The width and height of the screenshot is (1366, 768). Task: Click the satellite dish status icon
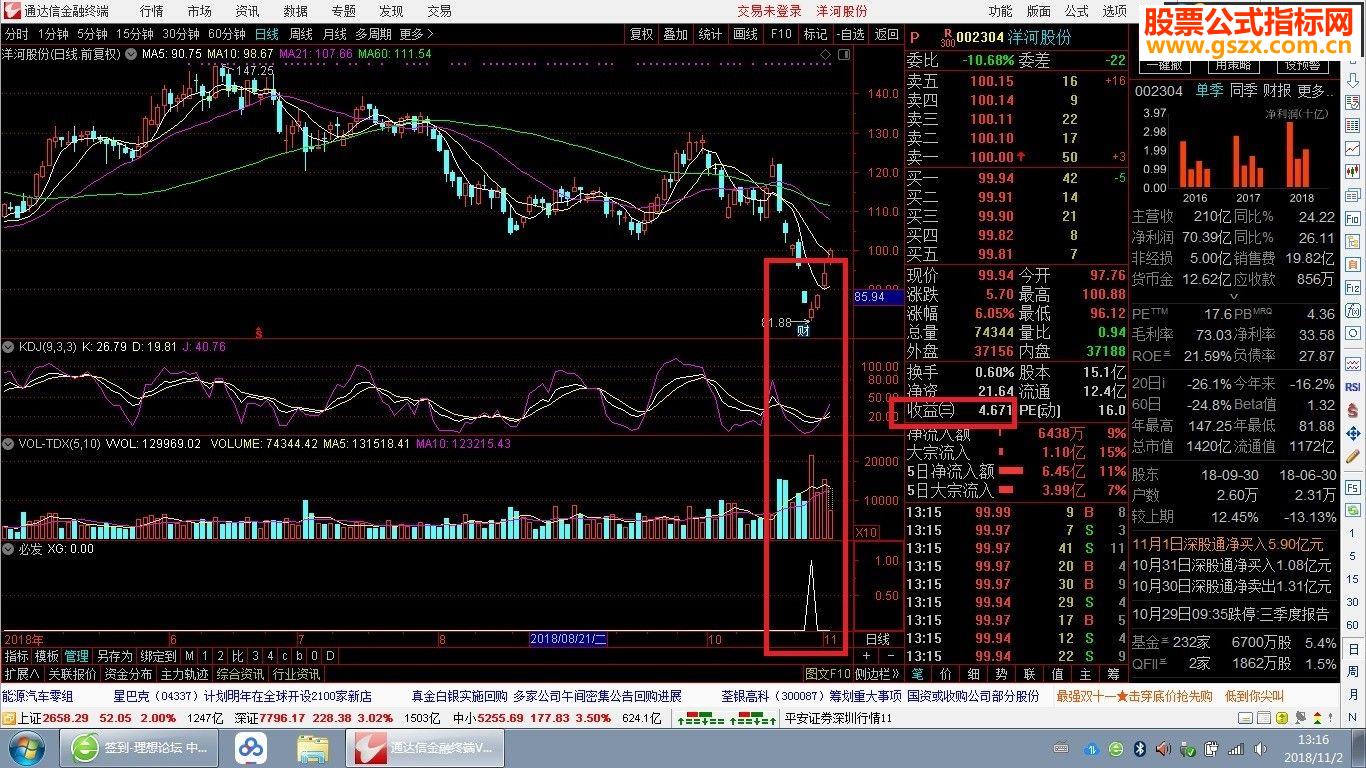pos(1300,717)
